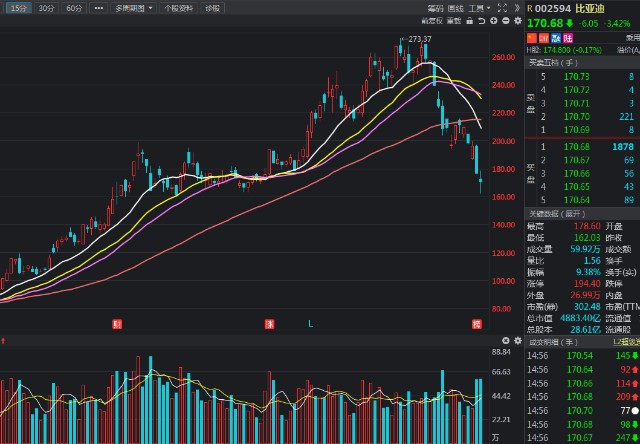640x444 pixels.
Task: Click the purple 融 margin badge
Action: (x=555, y=37)
